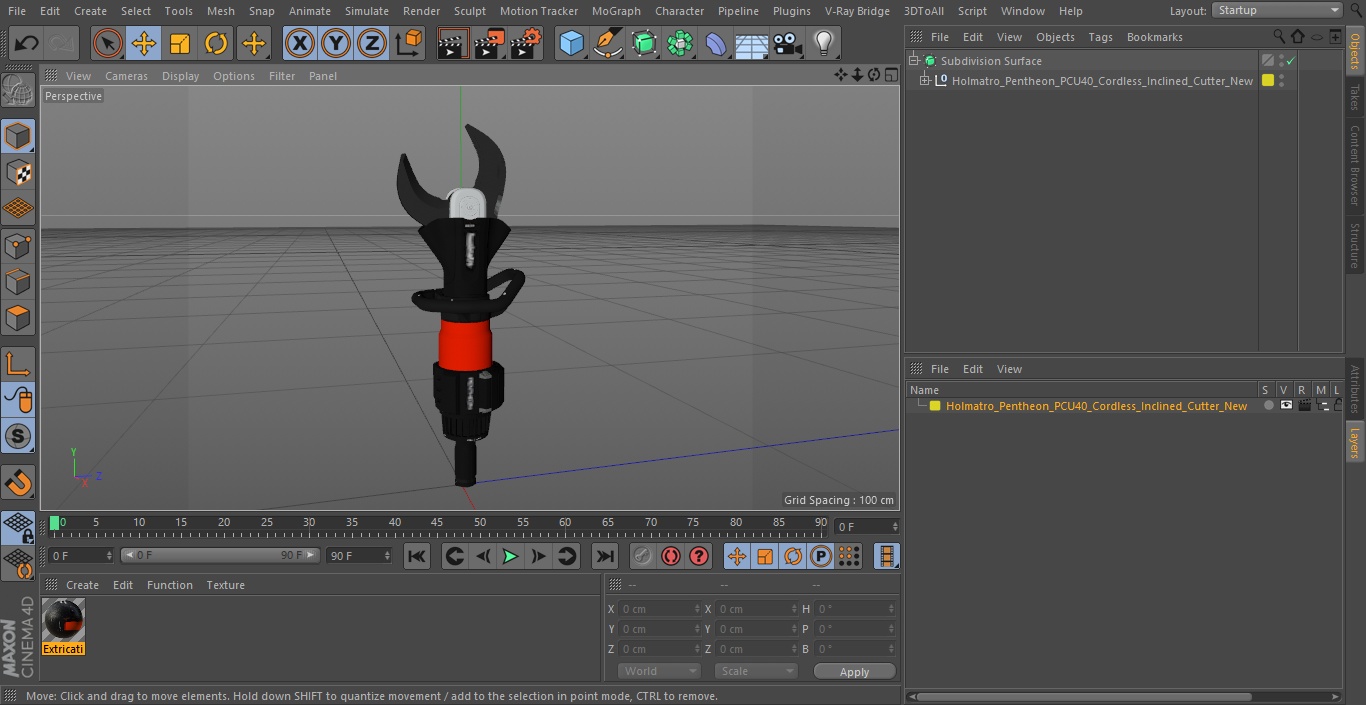Switch to Model mode
Image resolution: width=1366 pixels, height=705 pixels.
pyautogui.click(x=18, y=136)
